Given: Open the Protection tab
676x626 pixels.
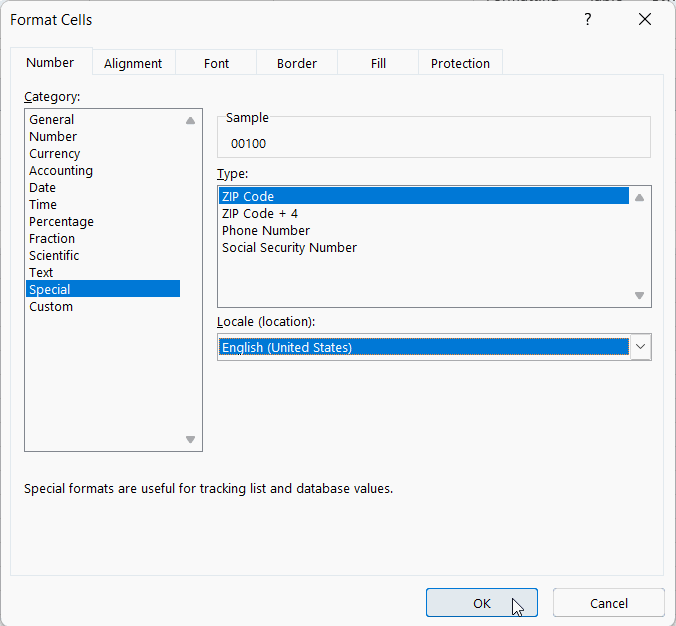Looking at the screenshot, I should (460, 63).
